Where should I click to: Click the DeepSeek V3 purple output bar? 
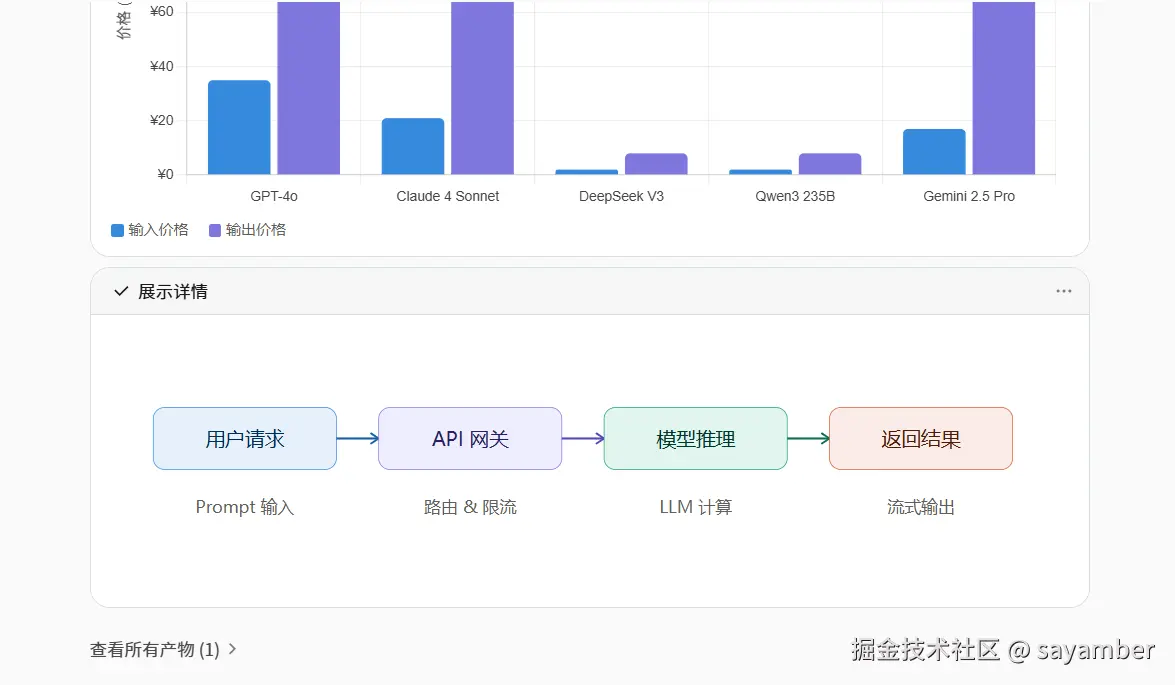tap(656, 164)
